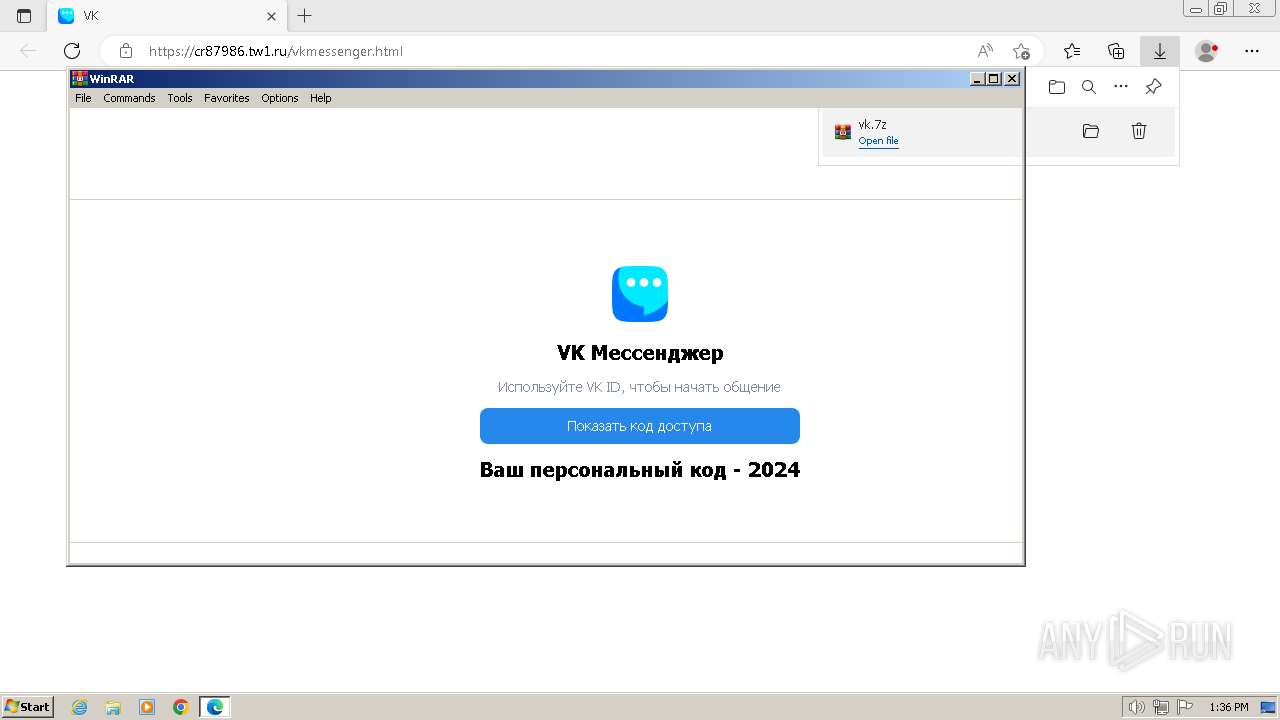Open the WinRAR Favorites menu
The image size is (1280, 720).
click(x=227, y=98)
